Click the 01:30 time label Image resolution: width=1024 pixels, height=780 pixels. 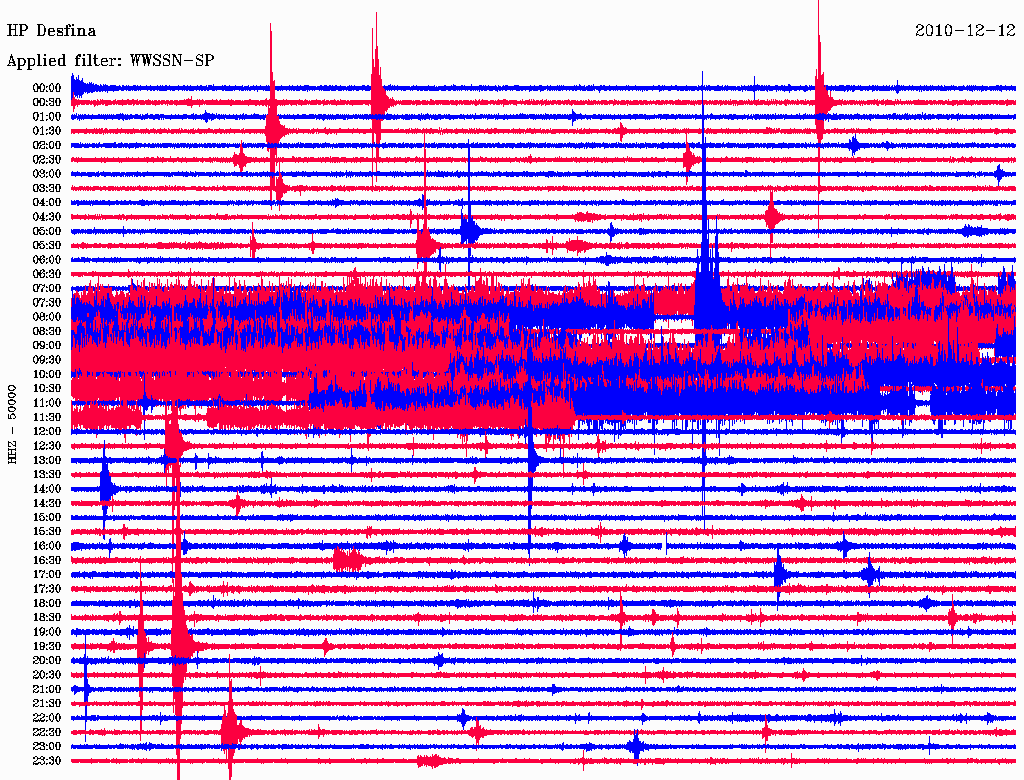pyautogui.click(x=47, y=131)
